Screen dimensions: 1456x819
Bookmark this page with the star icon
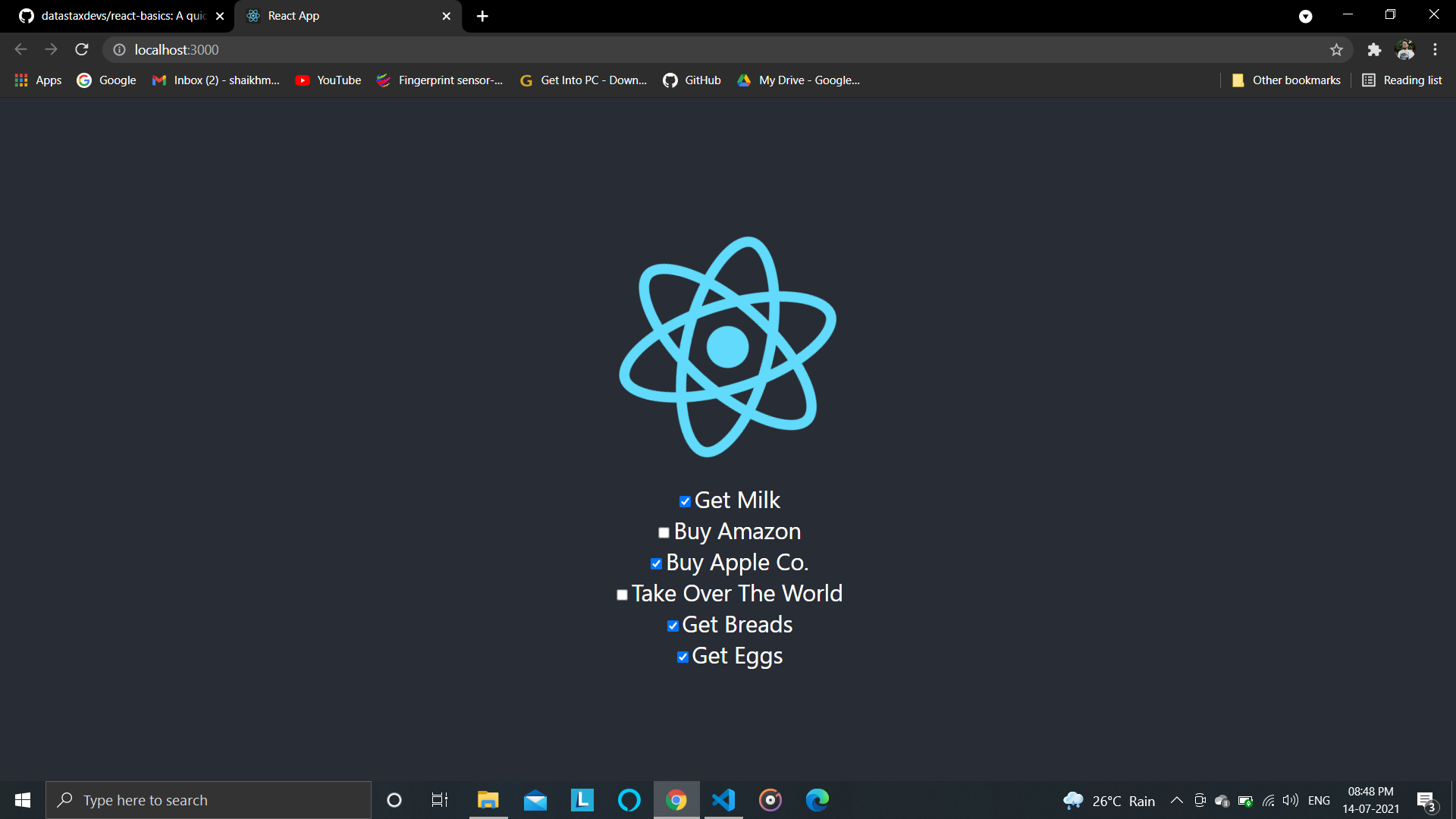1336,49
